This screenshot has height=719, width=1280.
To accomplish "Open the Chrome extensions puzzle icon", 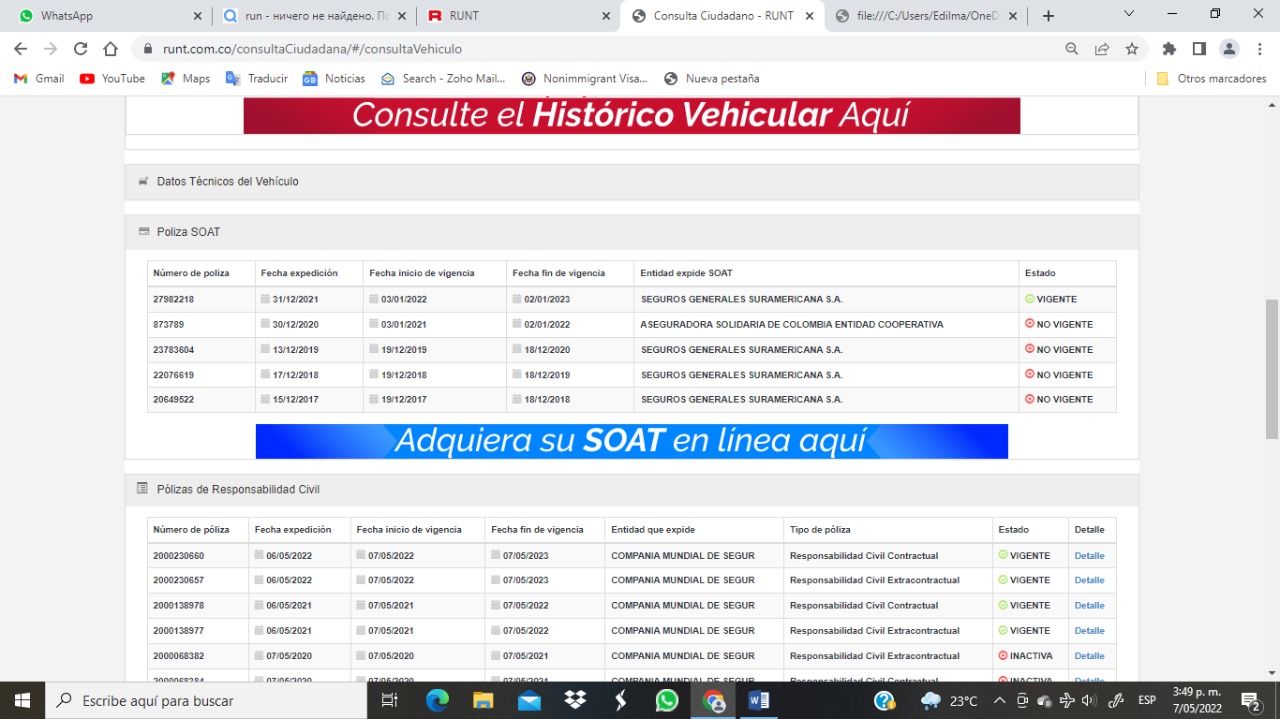I will tap(1169, 49).
